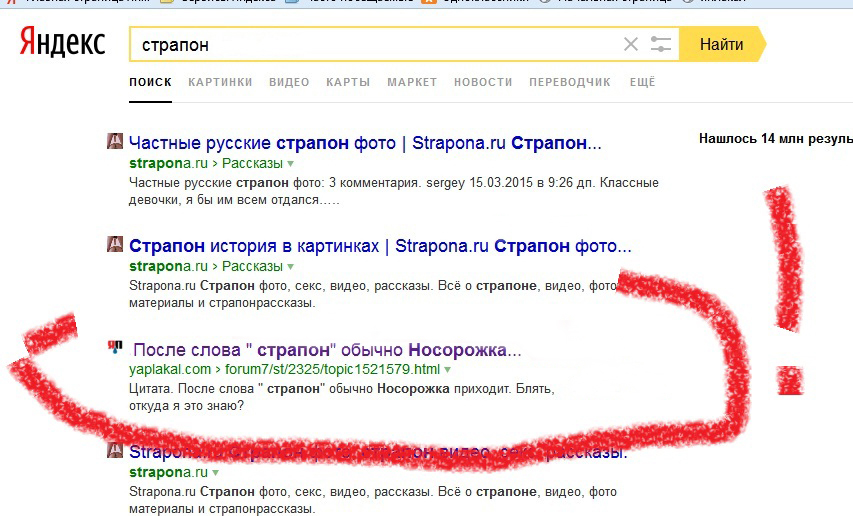
Task: Click the yaplakal.com domain link
Action: pos(170,369)
